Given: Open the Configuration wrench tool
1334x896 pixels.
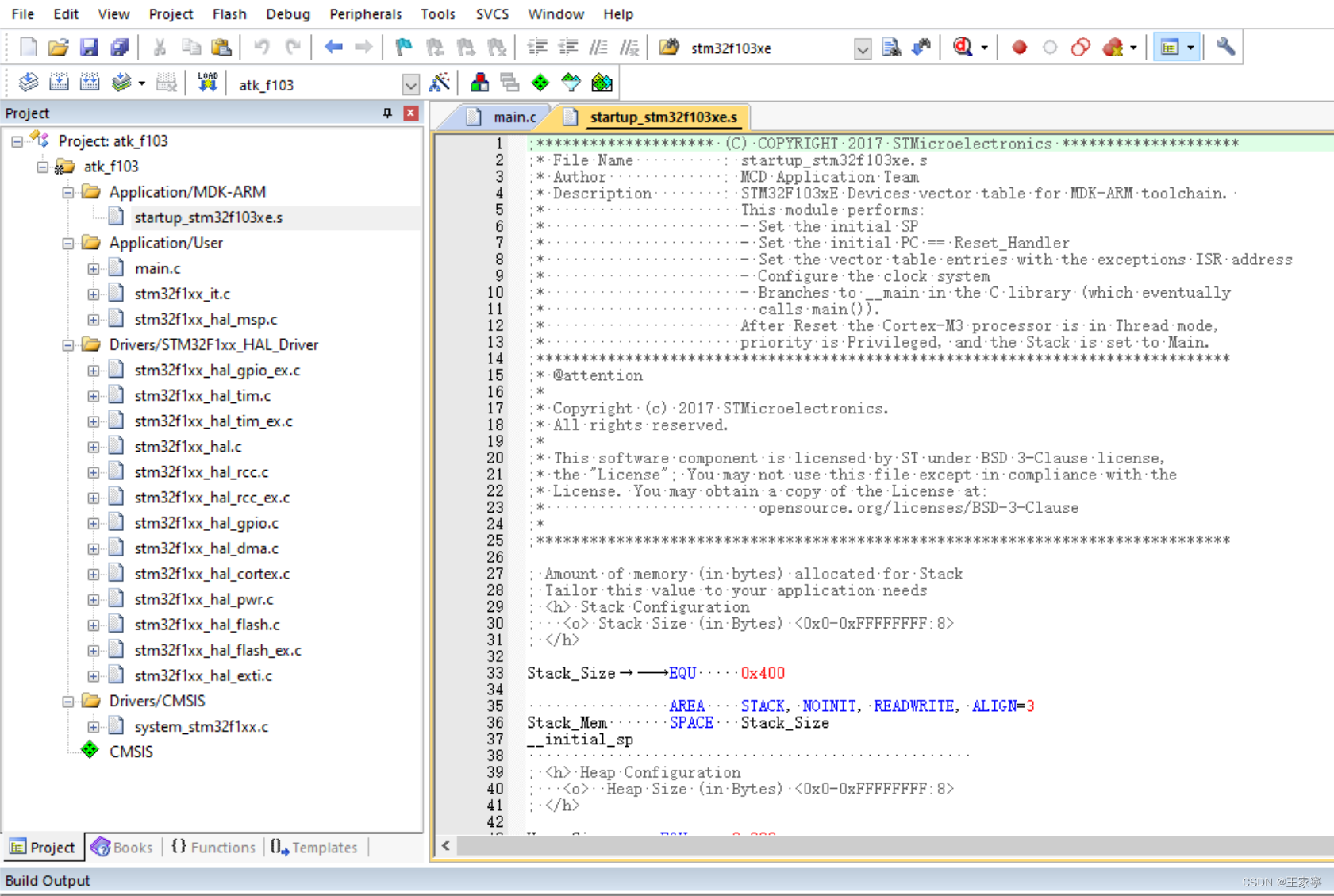Looking at the screenshot, I should tap(1225, 47).
